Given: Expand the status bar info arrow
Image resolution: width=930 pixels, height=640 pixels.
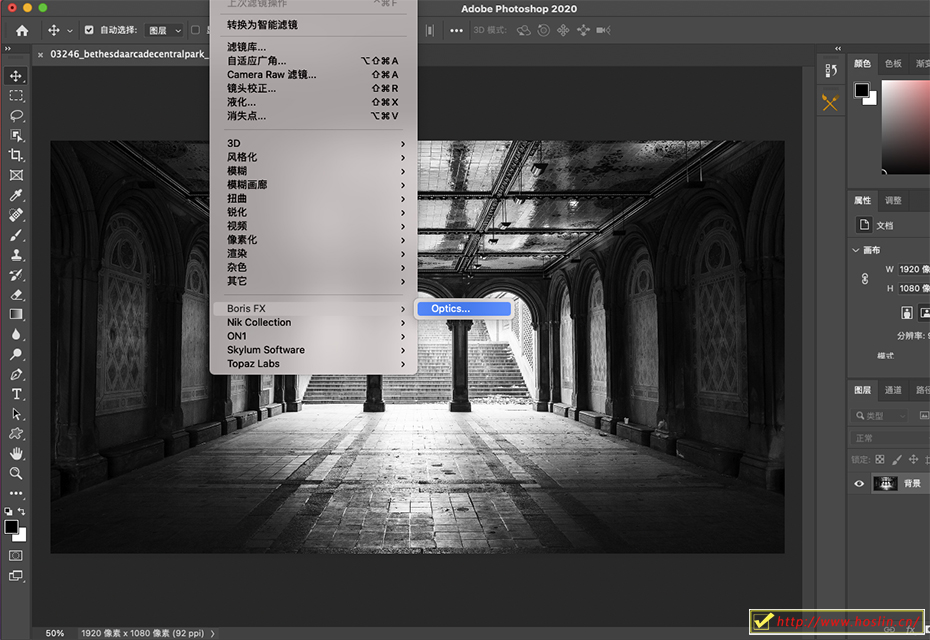Looking at the screenshot, I should tap(213, 633).
